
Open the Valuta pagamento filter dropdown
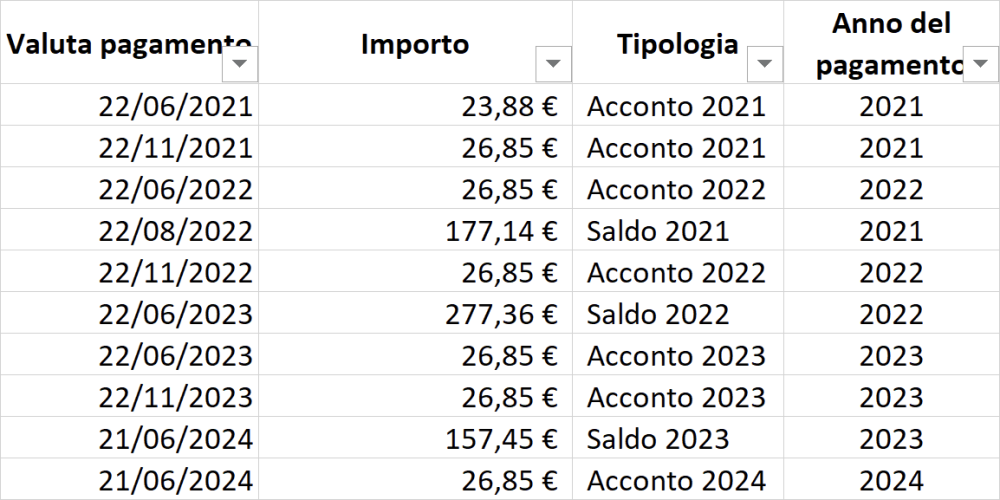coord(240,64)
